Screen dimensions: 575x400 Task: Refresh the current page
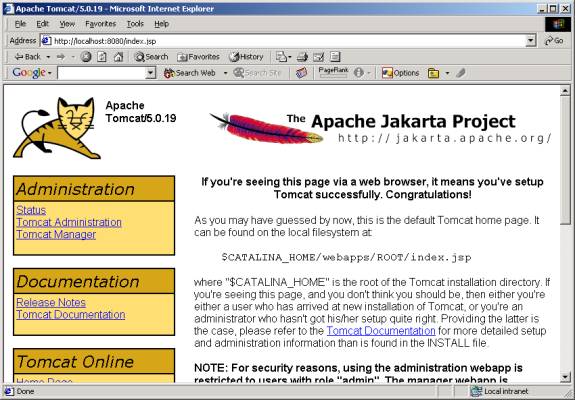102,57
